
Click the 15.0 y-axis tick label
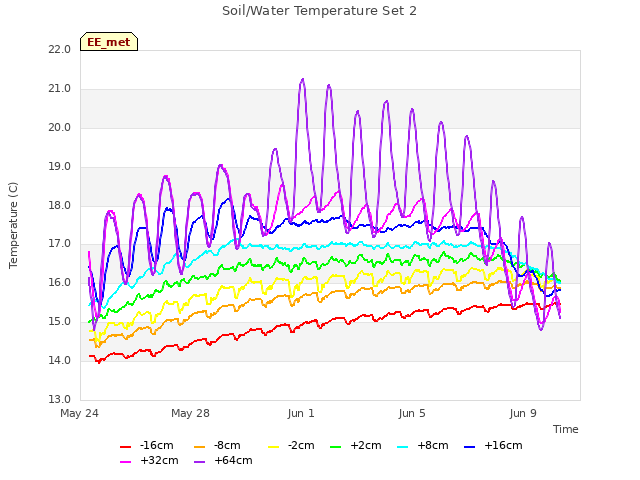point(59,322)
